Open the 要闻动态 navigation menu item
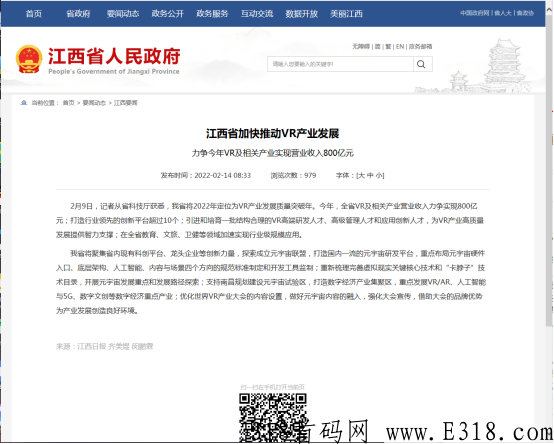Screen dimensions: 554x444 (x=123, y=13)
